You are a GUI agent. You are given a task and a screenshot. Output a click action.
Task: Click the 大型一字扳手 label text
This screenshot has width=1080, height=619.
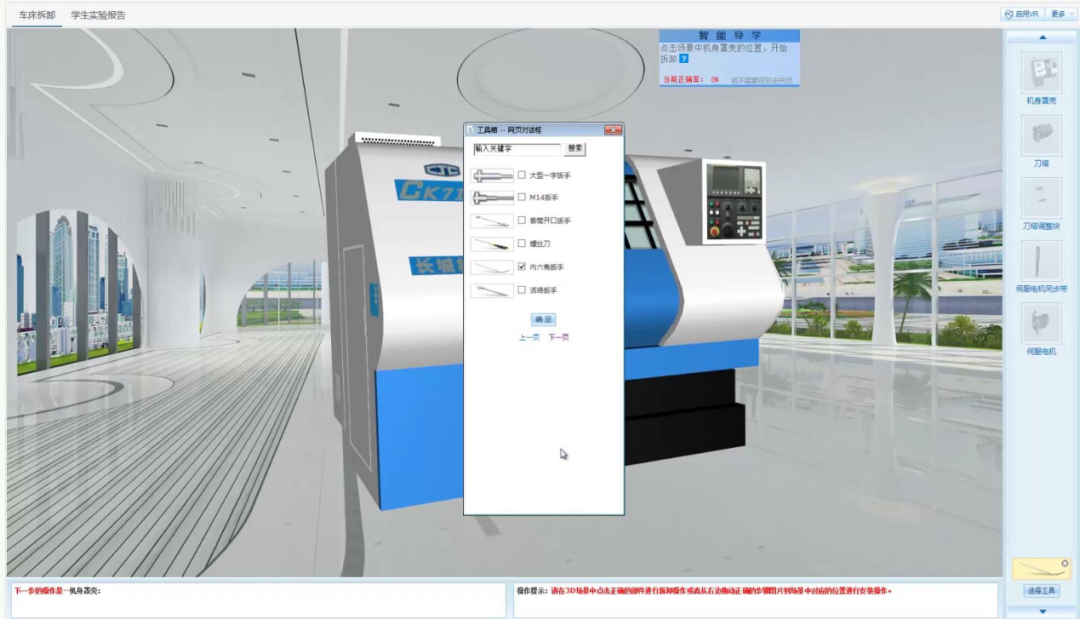[x=550, y=176]
